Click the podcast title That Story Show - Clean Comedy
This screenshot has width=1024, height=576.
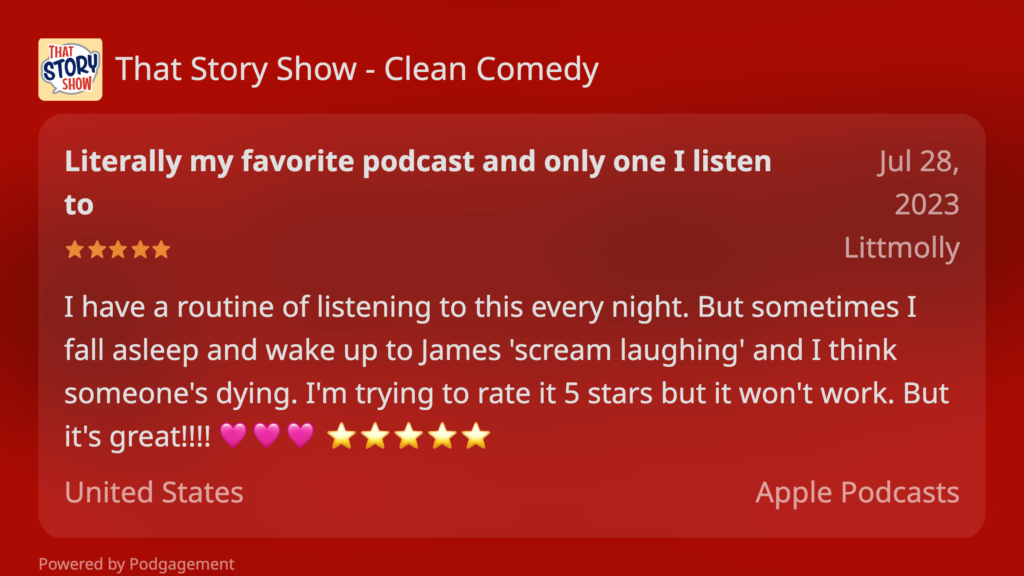coord(357,69)
